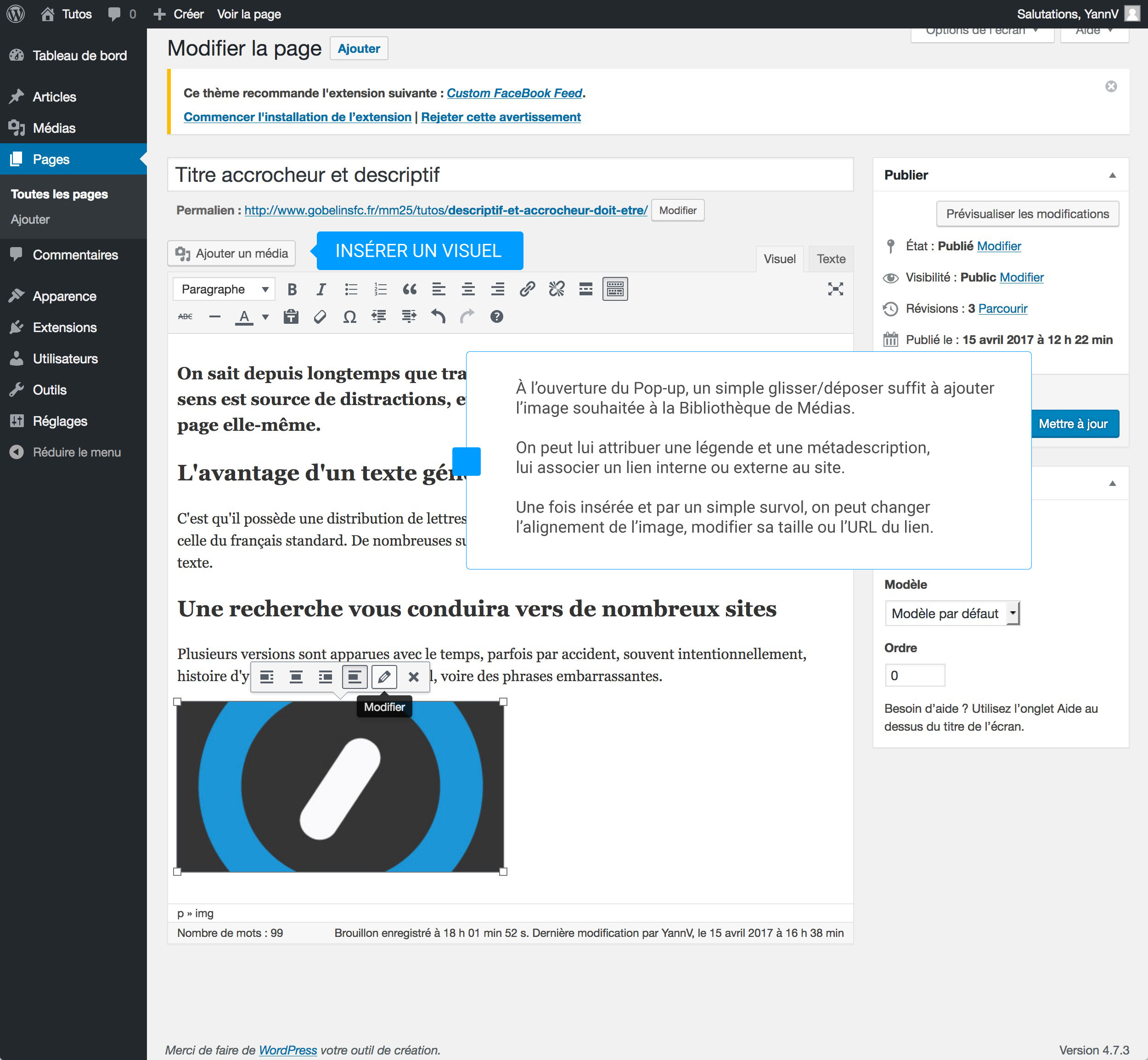Decrease paragraph indent

pos(379,316)
